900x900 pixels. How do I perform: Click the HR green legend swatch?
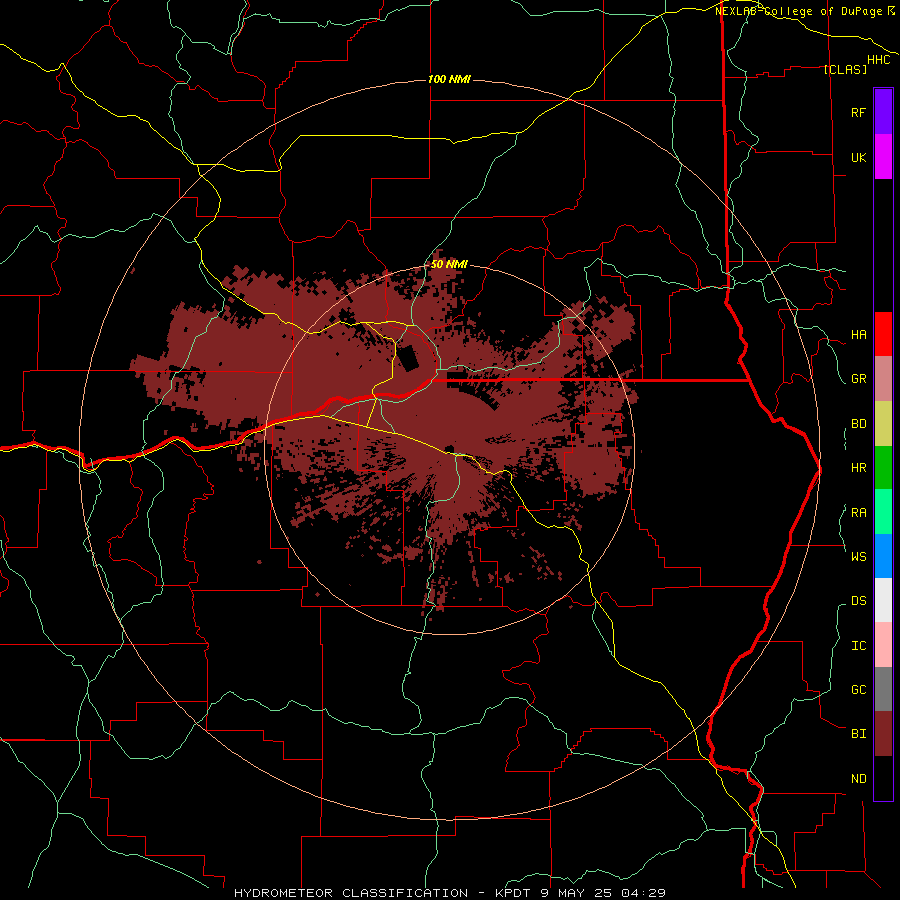tap(883, 468)
